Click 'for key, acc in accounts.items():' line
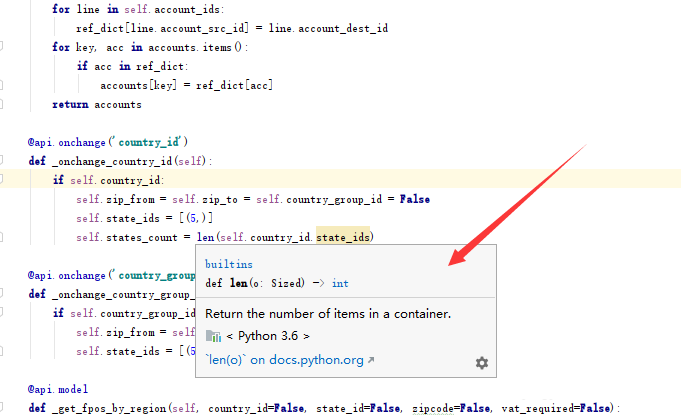Viewport: 681px width, 415px height. tap(150, 47)
